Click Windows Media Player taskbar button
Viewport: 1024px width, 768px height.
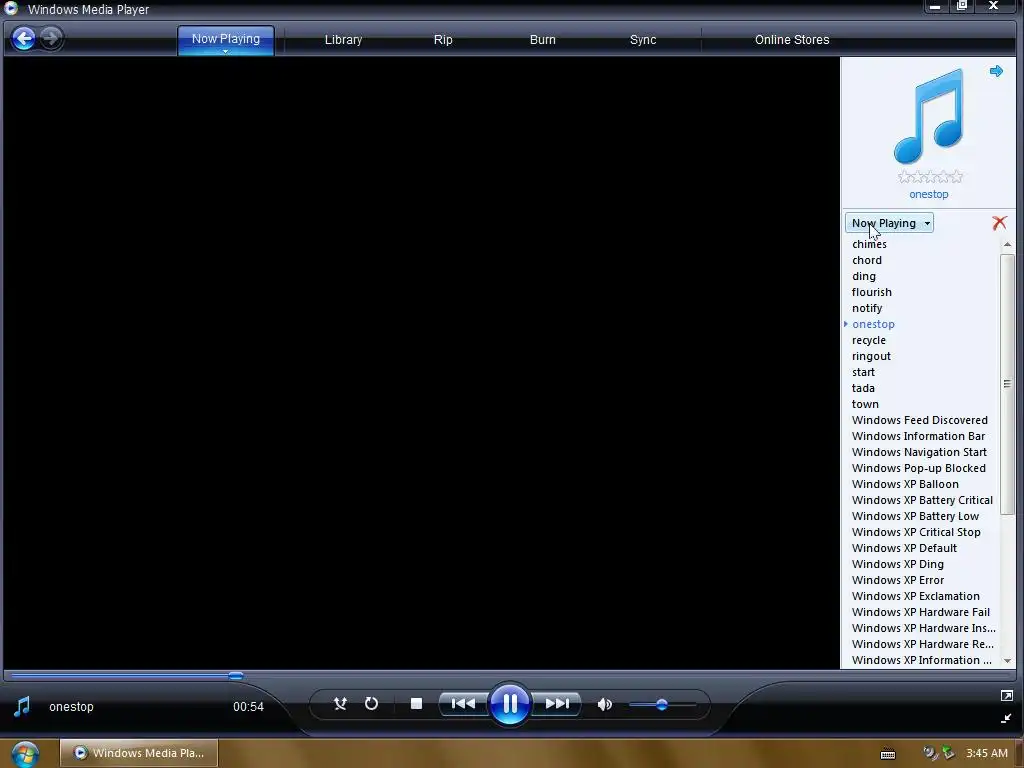[x=139, y=753]
